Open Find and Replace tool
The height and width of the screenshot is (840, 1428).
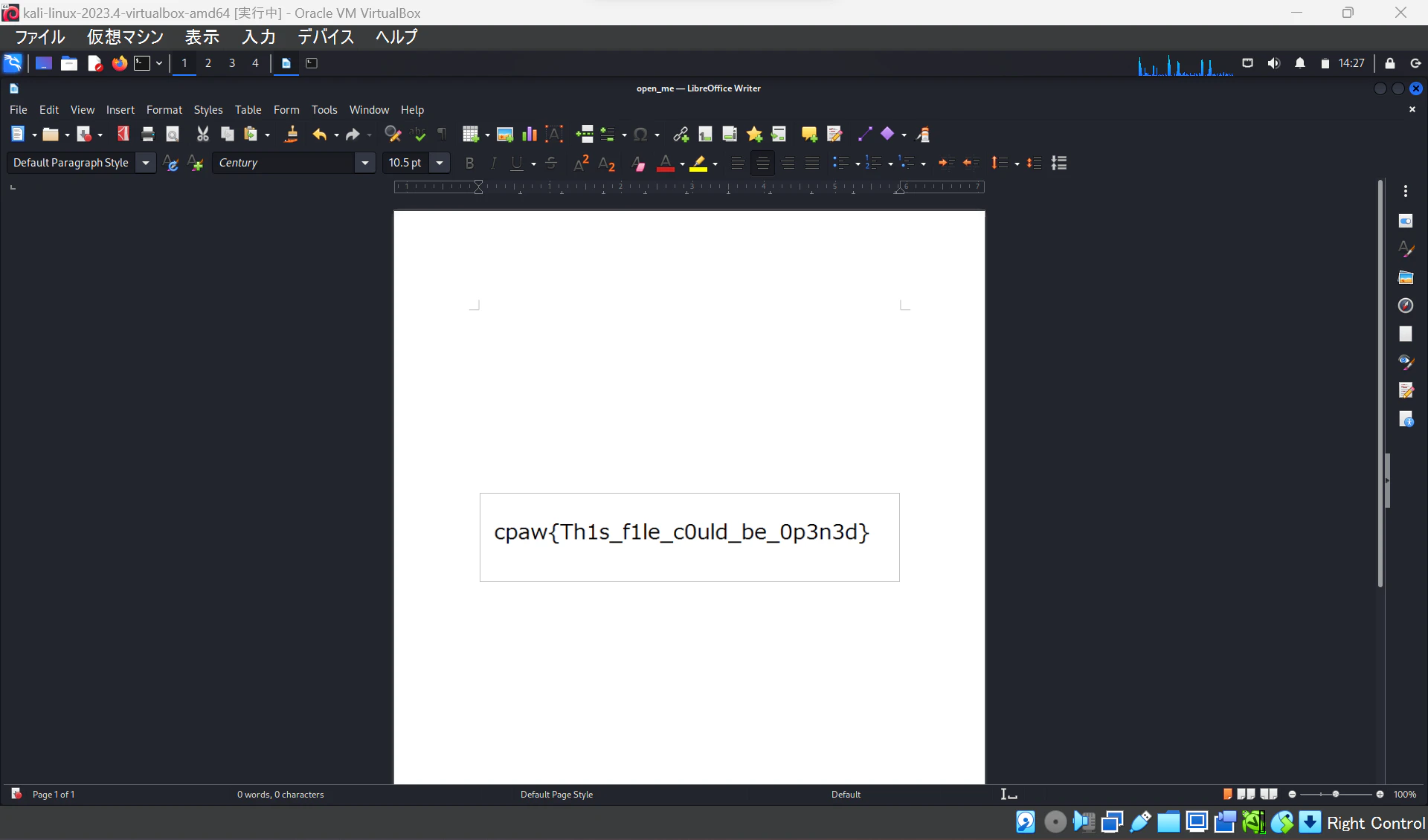(x=392, y=135)
